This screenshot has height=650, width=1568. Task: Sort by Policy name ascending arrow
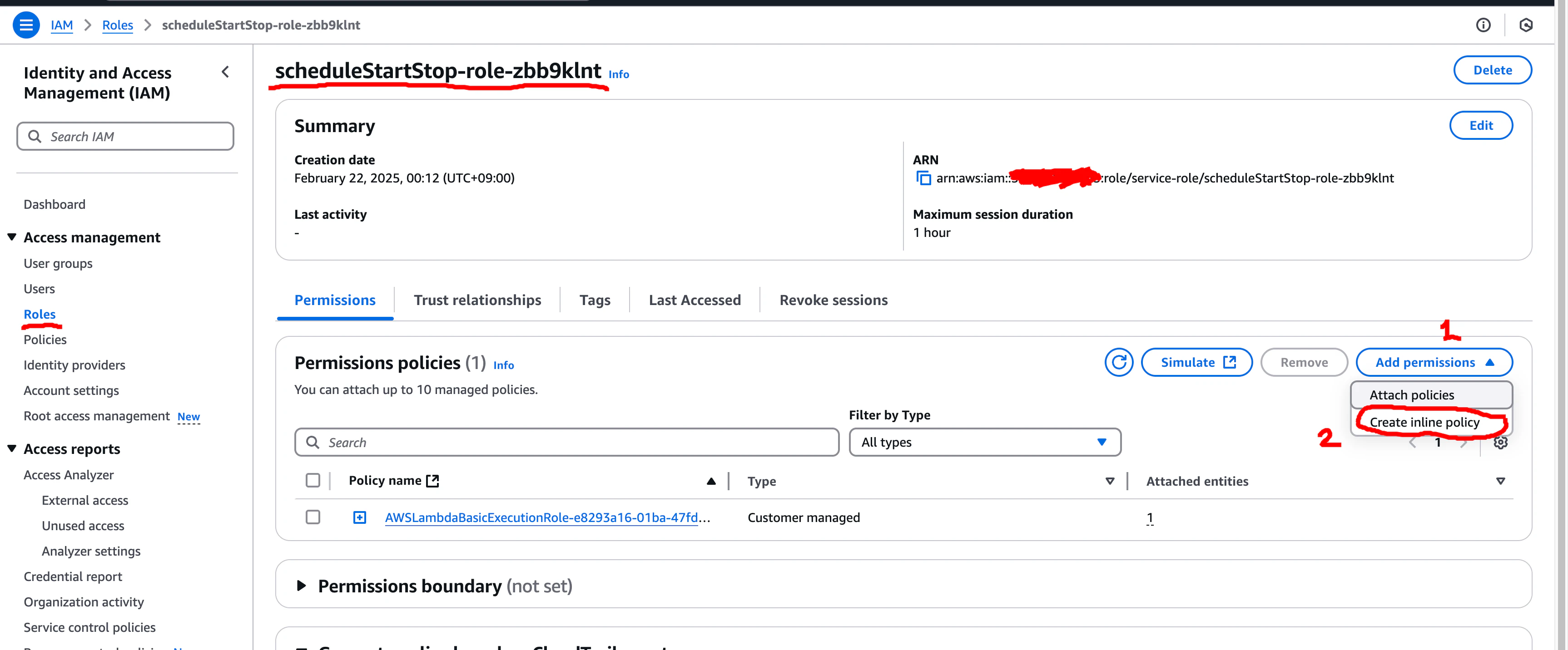click(x=711, y=481)
